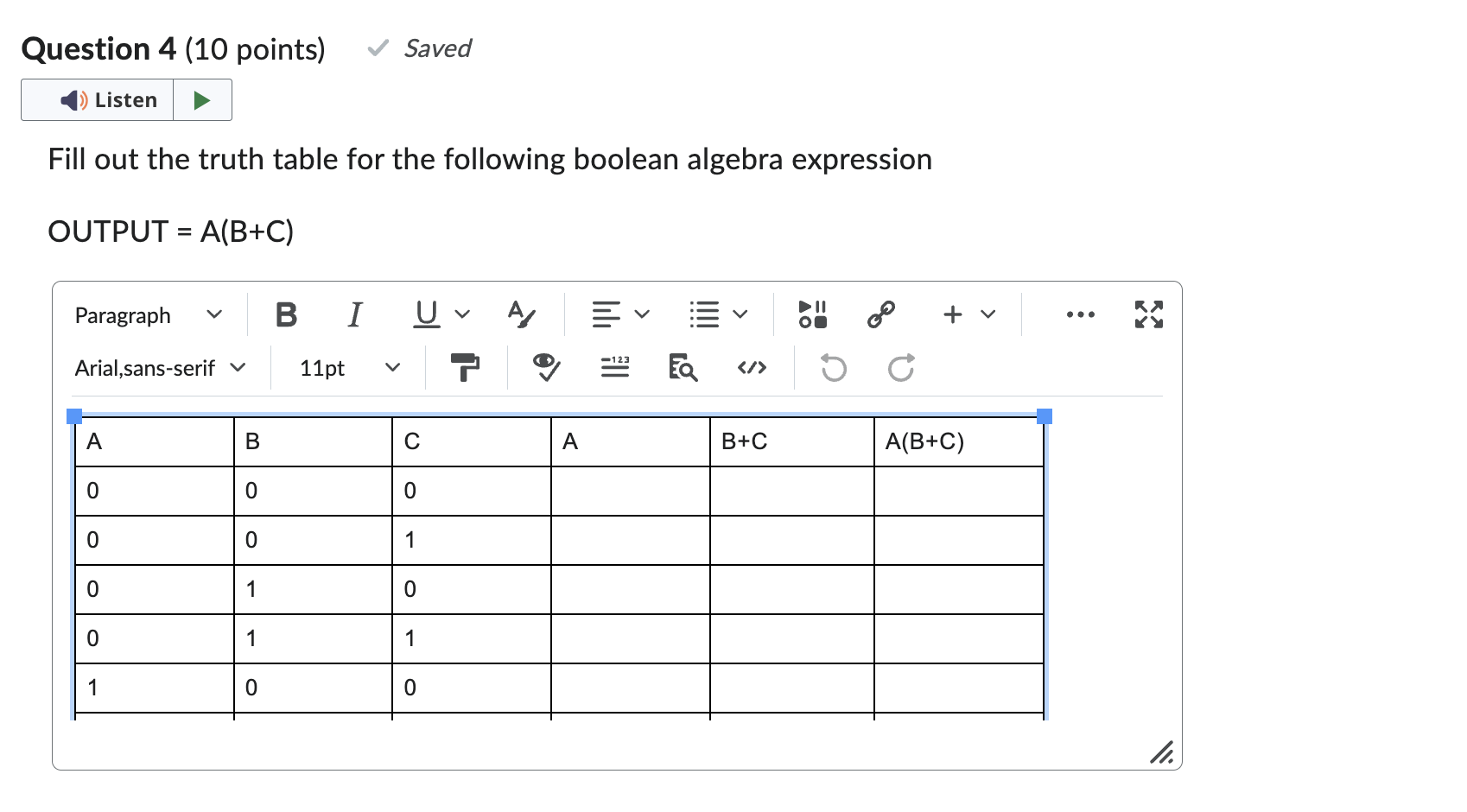Click inside the B+C truth table cell
Viewport: 1467px width, 812px height.
tap(791, 441)
